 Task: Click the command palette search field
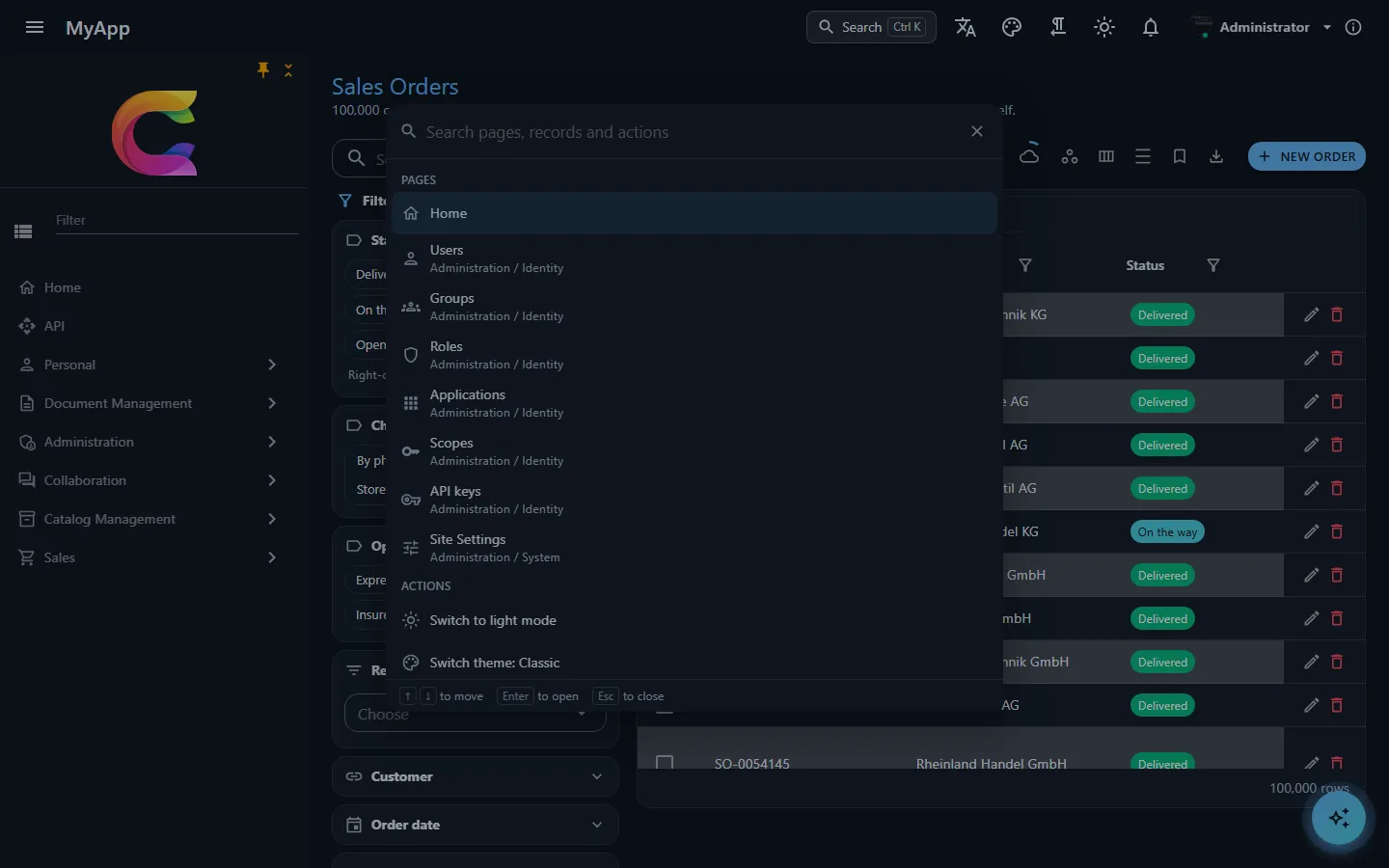click(692, 132)
